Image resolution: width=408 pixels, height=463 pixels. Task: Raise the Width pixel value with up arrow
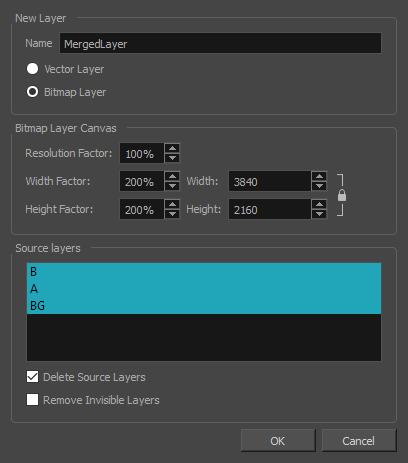point(319,176)
